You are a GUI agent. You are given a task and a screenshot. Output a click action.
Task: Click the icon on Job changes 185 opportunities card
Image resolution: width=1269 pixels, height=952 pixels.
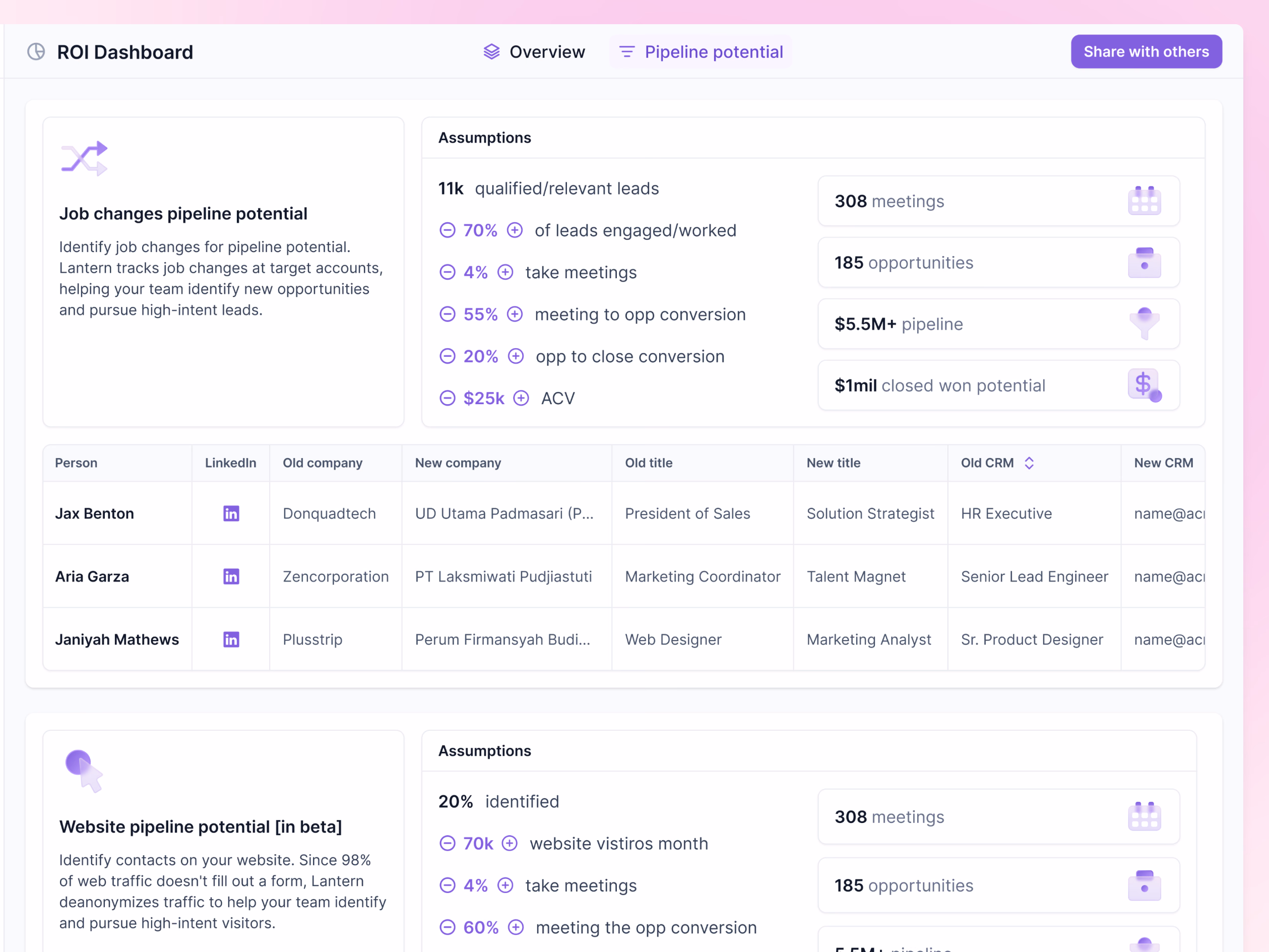pos(1144,262)
